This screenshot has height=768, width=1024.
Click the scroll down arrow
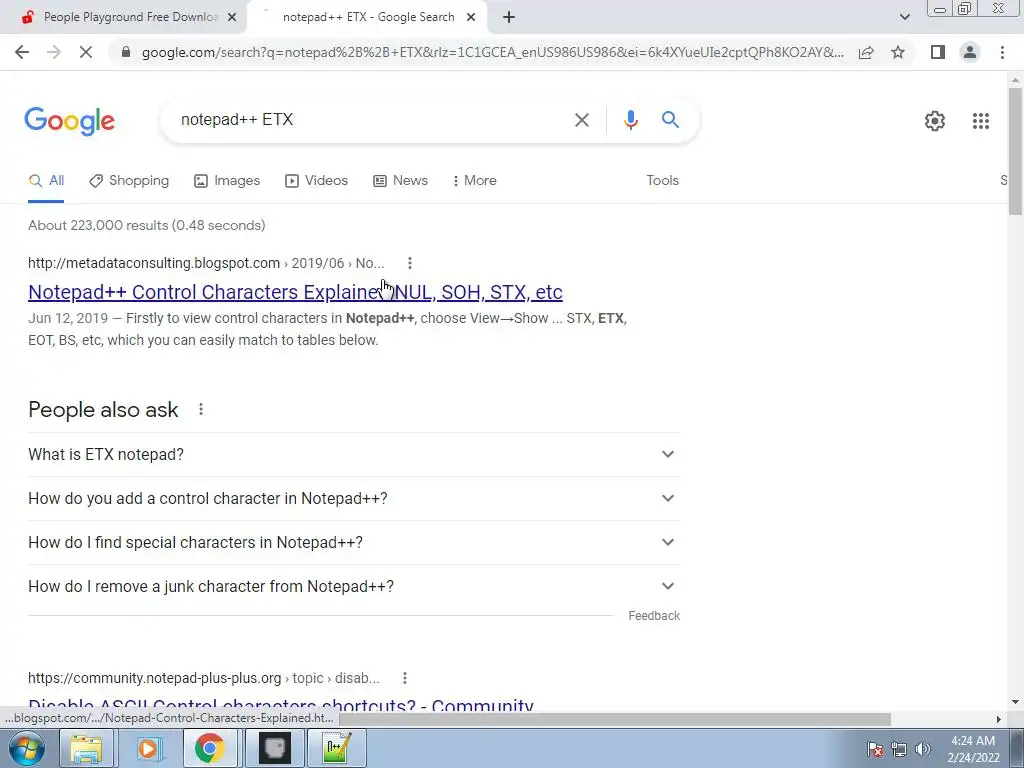pos(1015,702)
